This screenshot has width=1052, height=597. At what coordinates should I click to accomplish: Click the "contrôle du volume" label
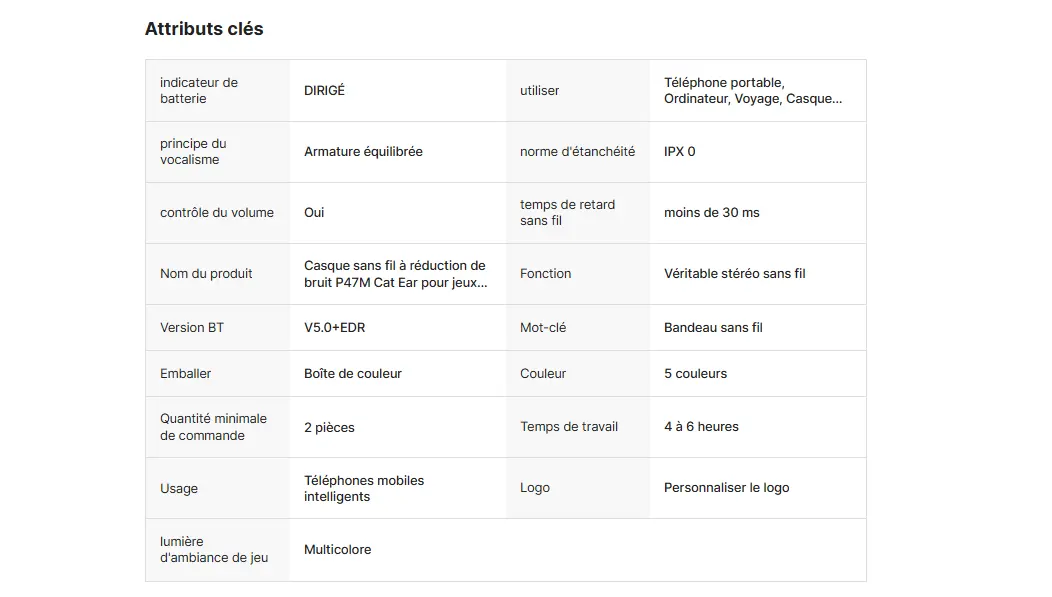pos(217,213)
